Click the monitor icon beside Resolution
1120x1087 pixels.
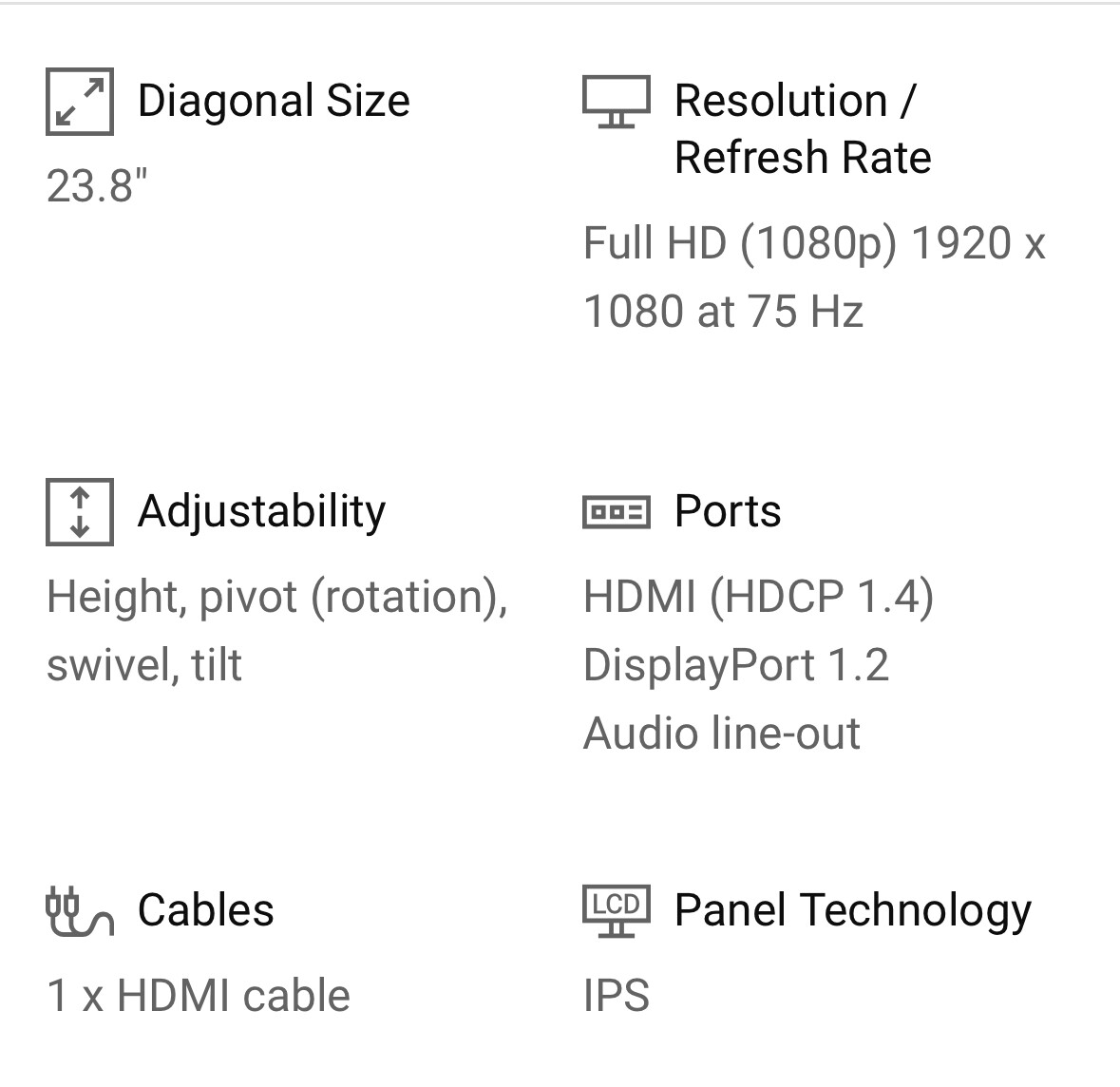pos(617,102)
